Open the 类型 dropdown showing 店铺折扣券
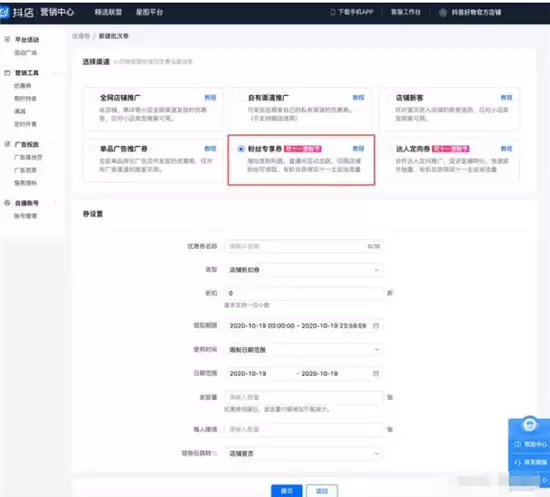550x497 pixels. 304,270
